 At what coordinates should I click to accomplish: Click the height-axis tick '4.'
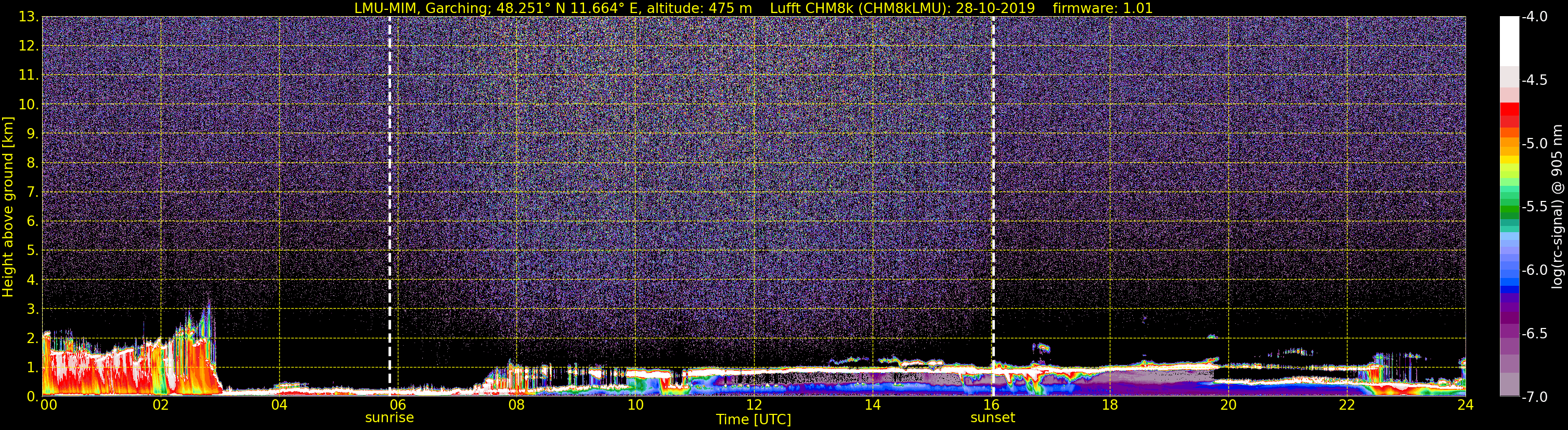pyautogui.click(x=33, y=280)
